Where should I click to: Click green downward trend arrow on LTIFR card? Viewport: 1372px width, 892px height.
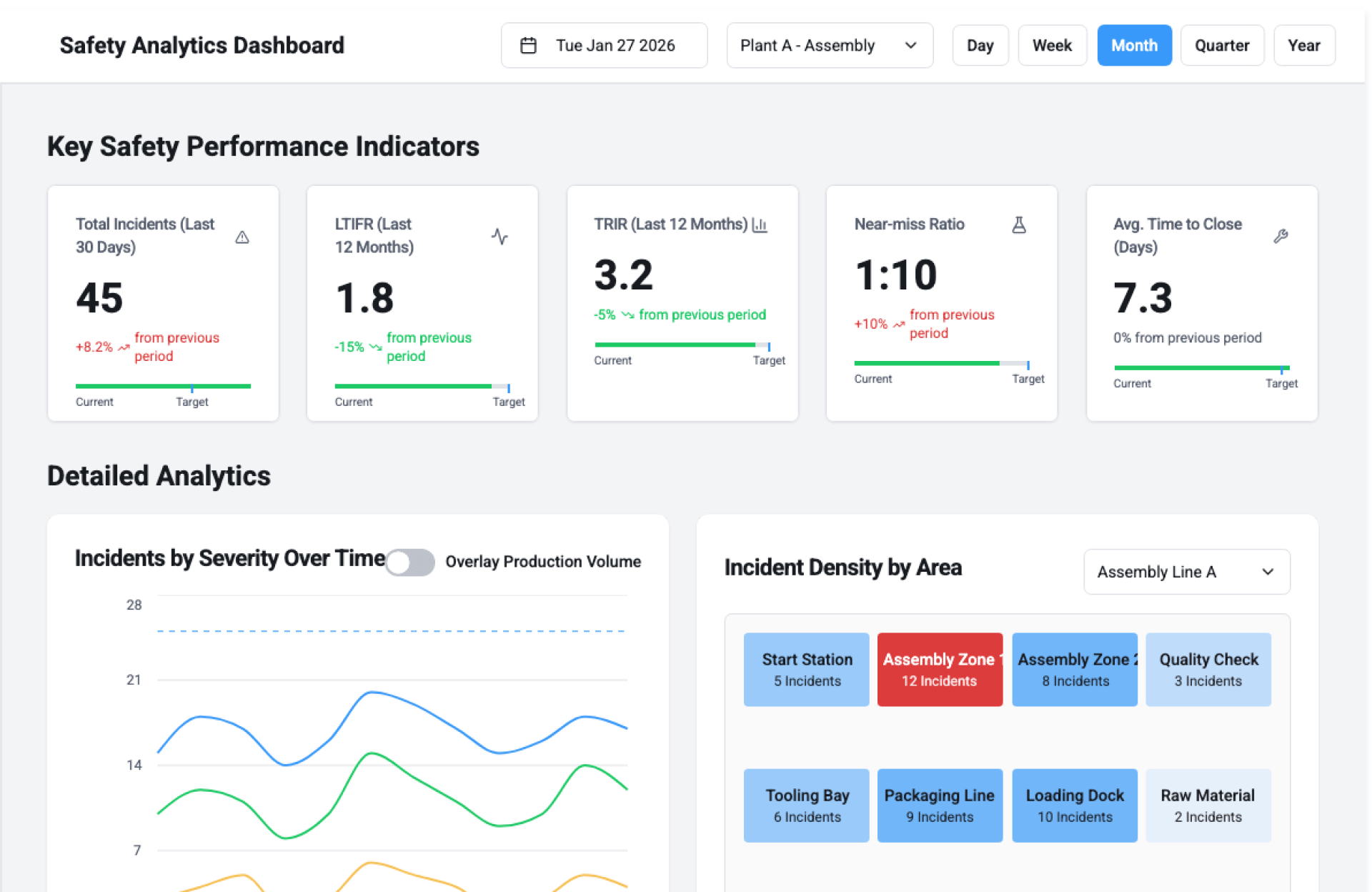pos(375,347)
